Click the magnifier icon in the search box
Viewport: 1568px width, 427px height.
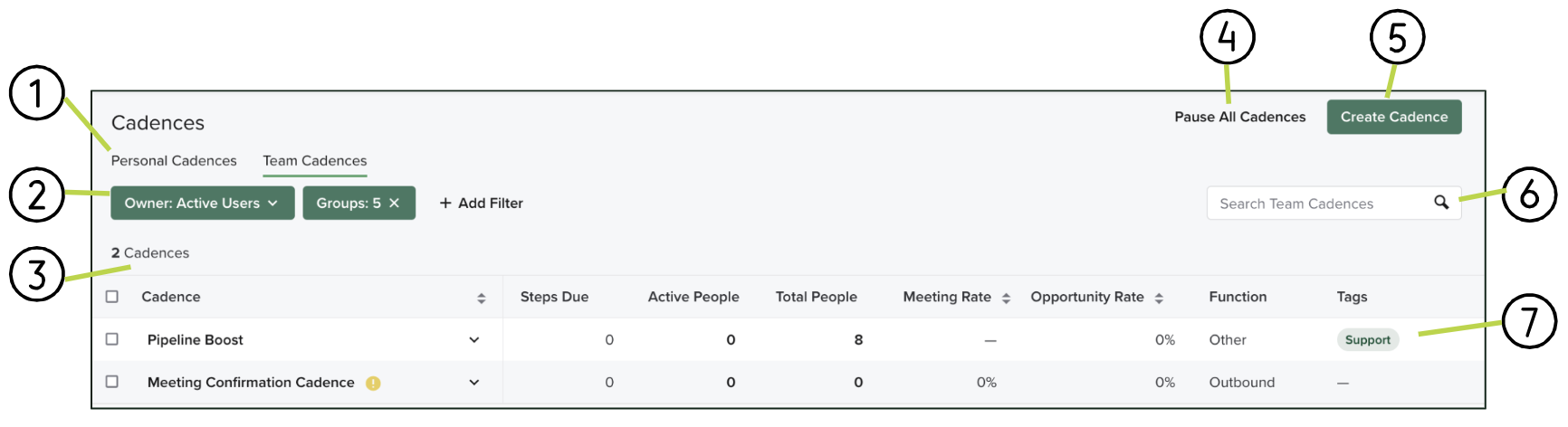1441,203
